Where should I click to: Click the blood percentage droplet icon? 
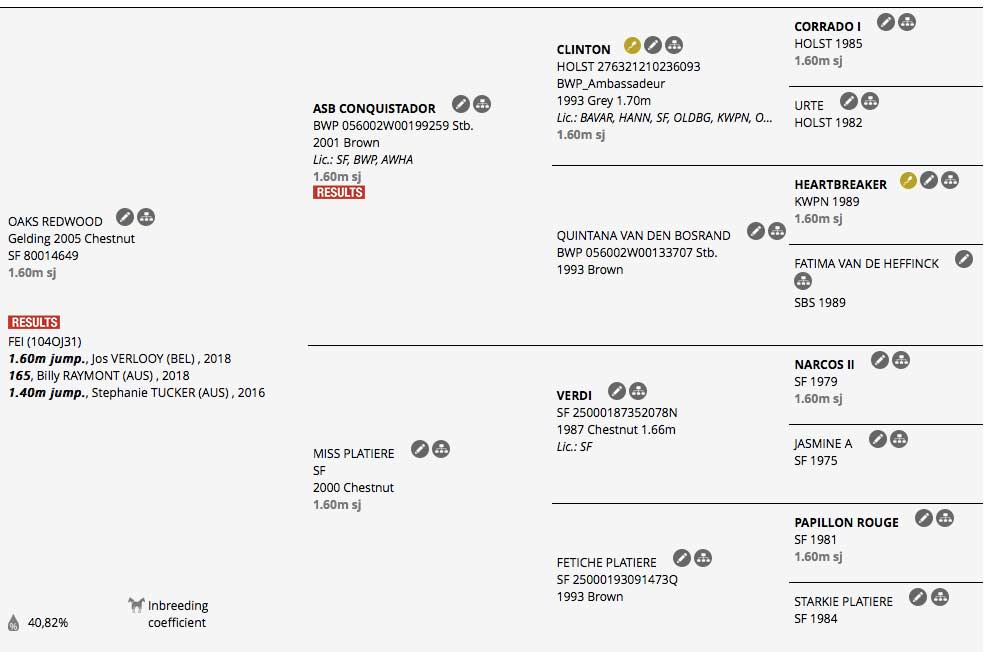pyautogui.click(x=13, y=623)
